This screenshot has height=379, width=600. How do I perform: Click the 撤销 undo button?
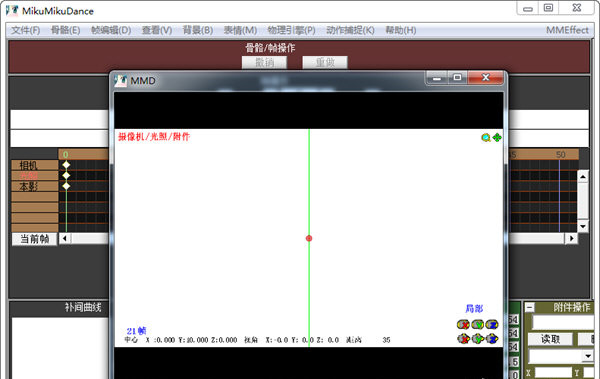point(264,62)
